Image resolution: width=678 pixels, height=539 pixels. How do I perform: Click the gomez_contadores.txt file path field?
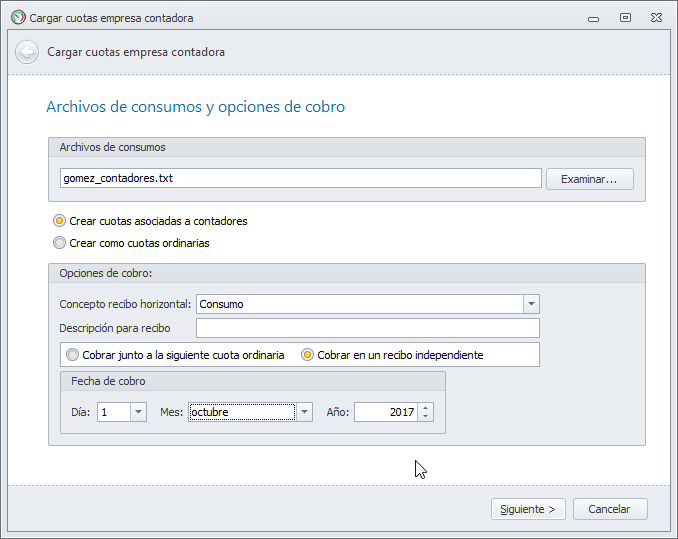pyautogui.click(x=300, y=179)
